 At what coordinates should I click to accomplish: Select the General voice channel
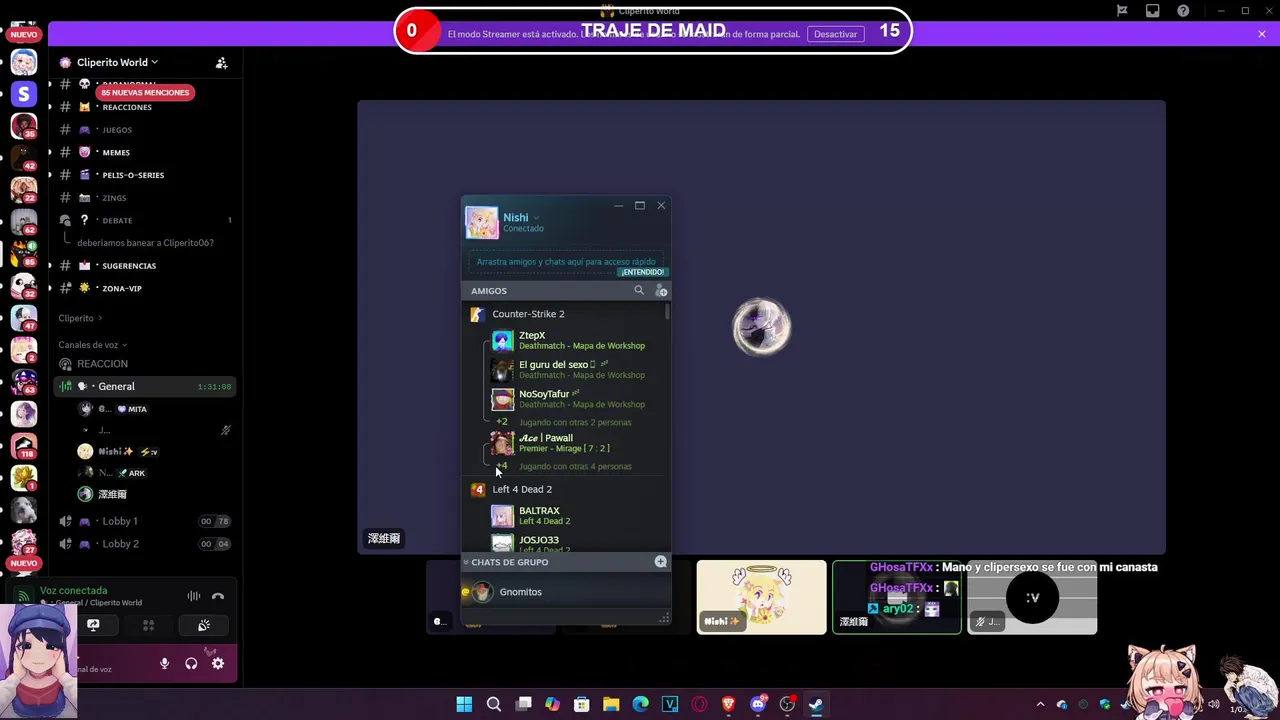(x=145, y=386)
